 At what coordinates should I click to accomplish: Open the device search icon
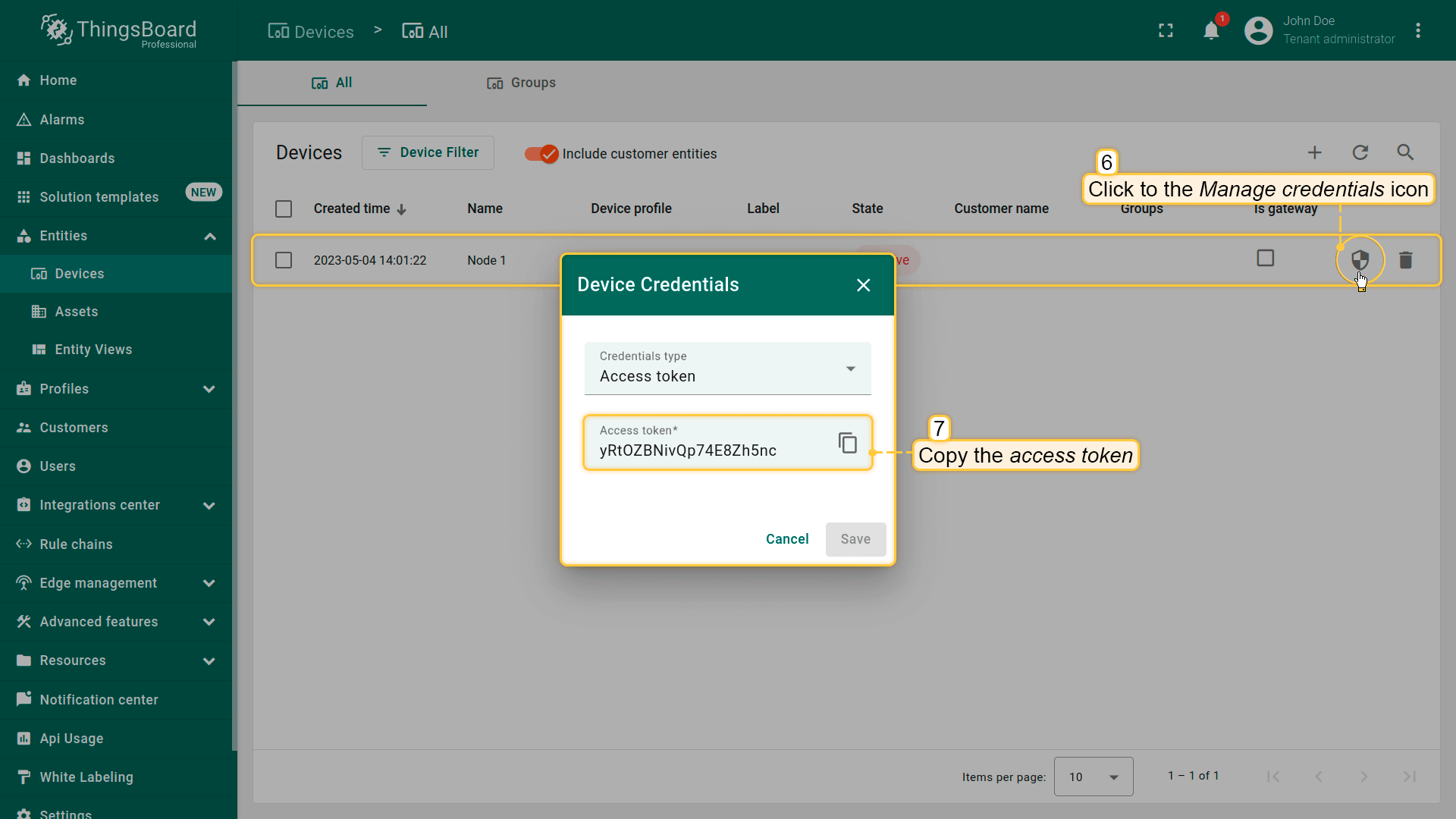pyautogui.click(x=1405, y=152)
